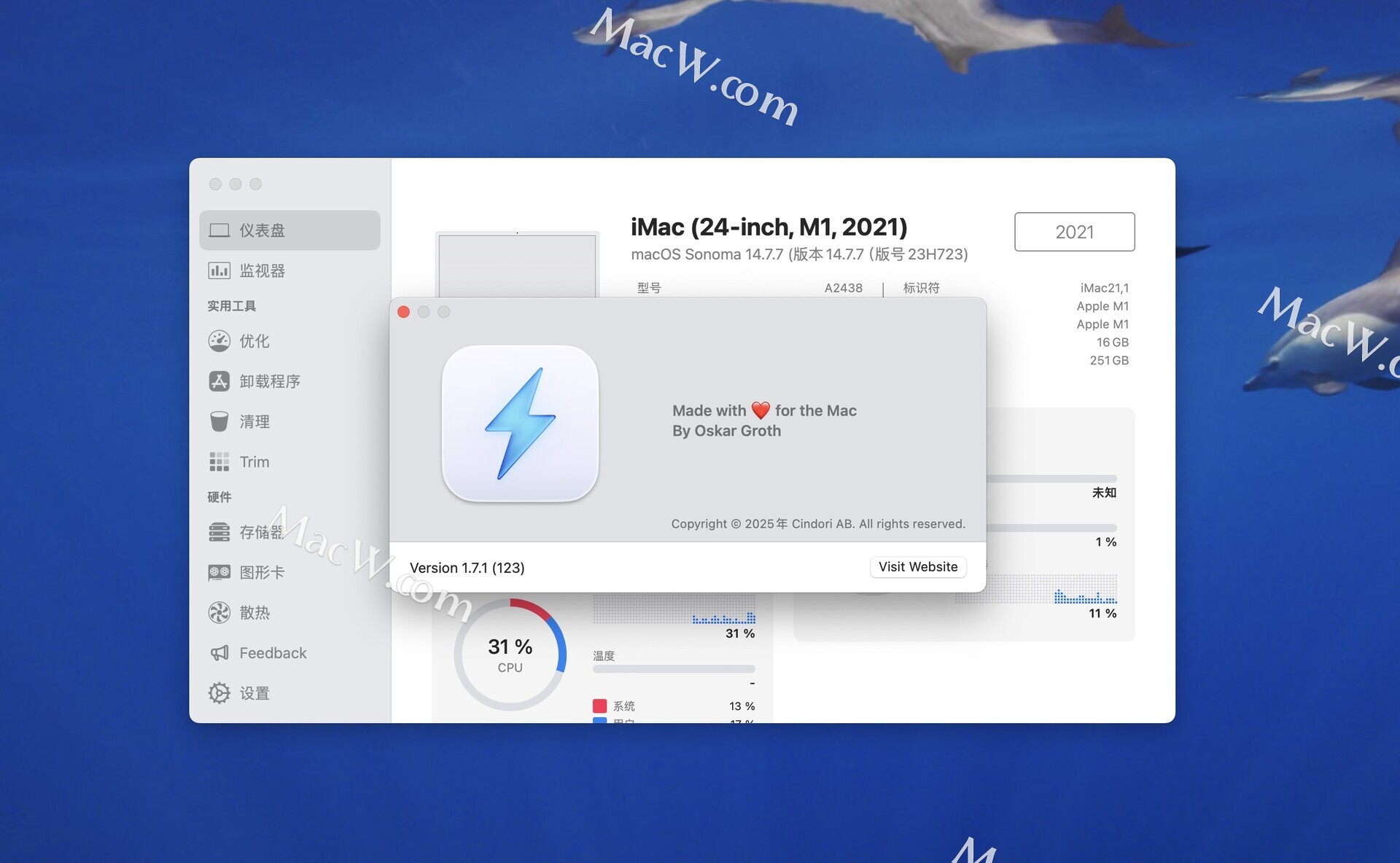Click the 图形卡 graphics card icon
Viewport: 1400px width, 863px height.
click(x=219, y=572)
